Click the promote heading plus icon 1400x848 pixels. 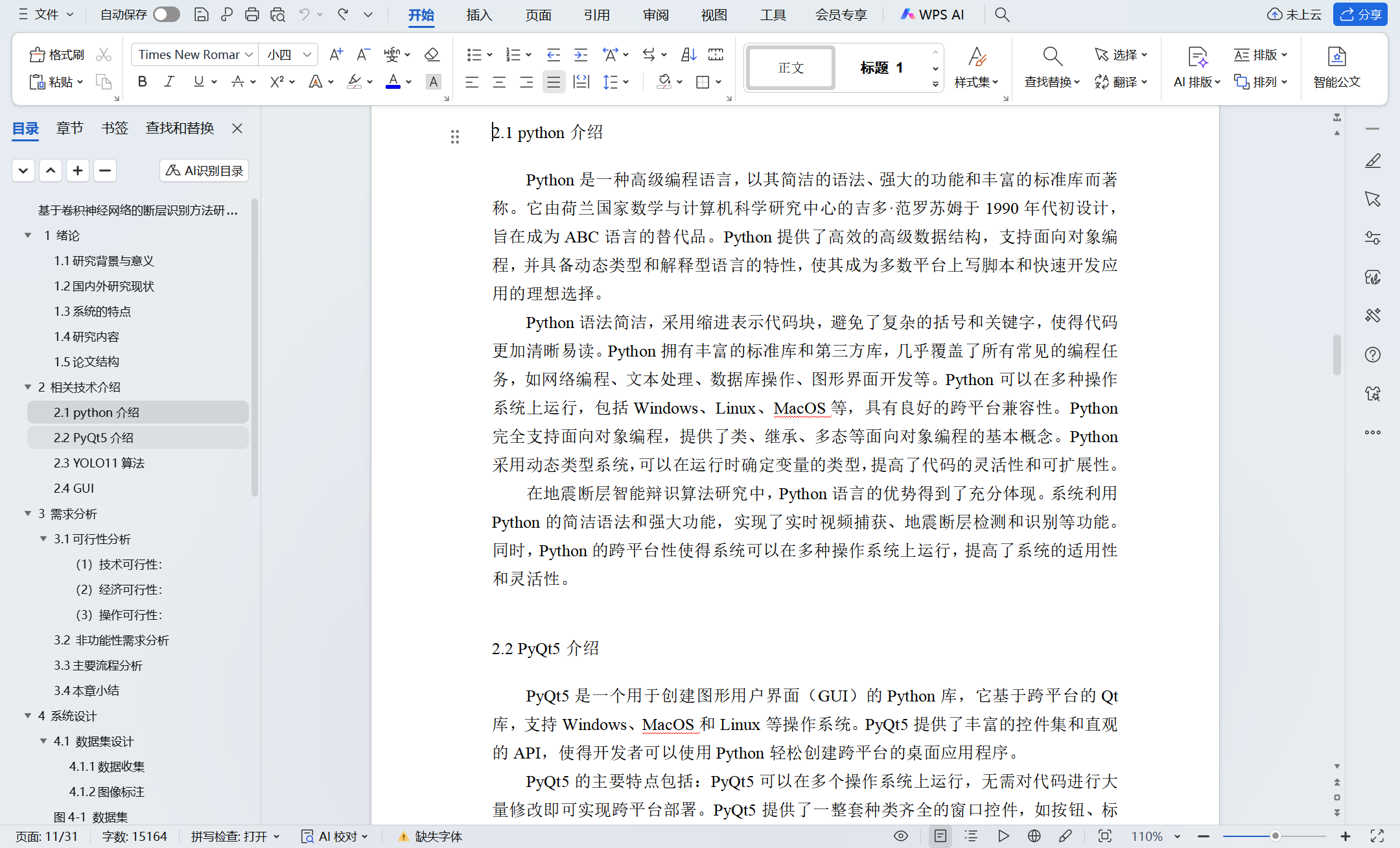pyautogui.click(x=78, y=171)
